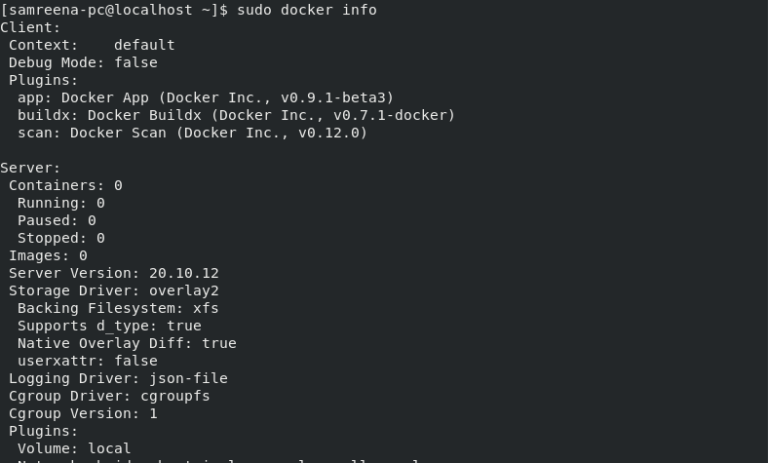Click the Docker Scan plugin line
The height and width of the screenshot is (463, 768).
pos(192,132)
